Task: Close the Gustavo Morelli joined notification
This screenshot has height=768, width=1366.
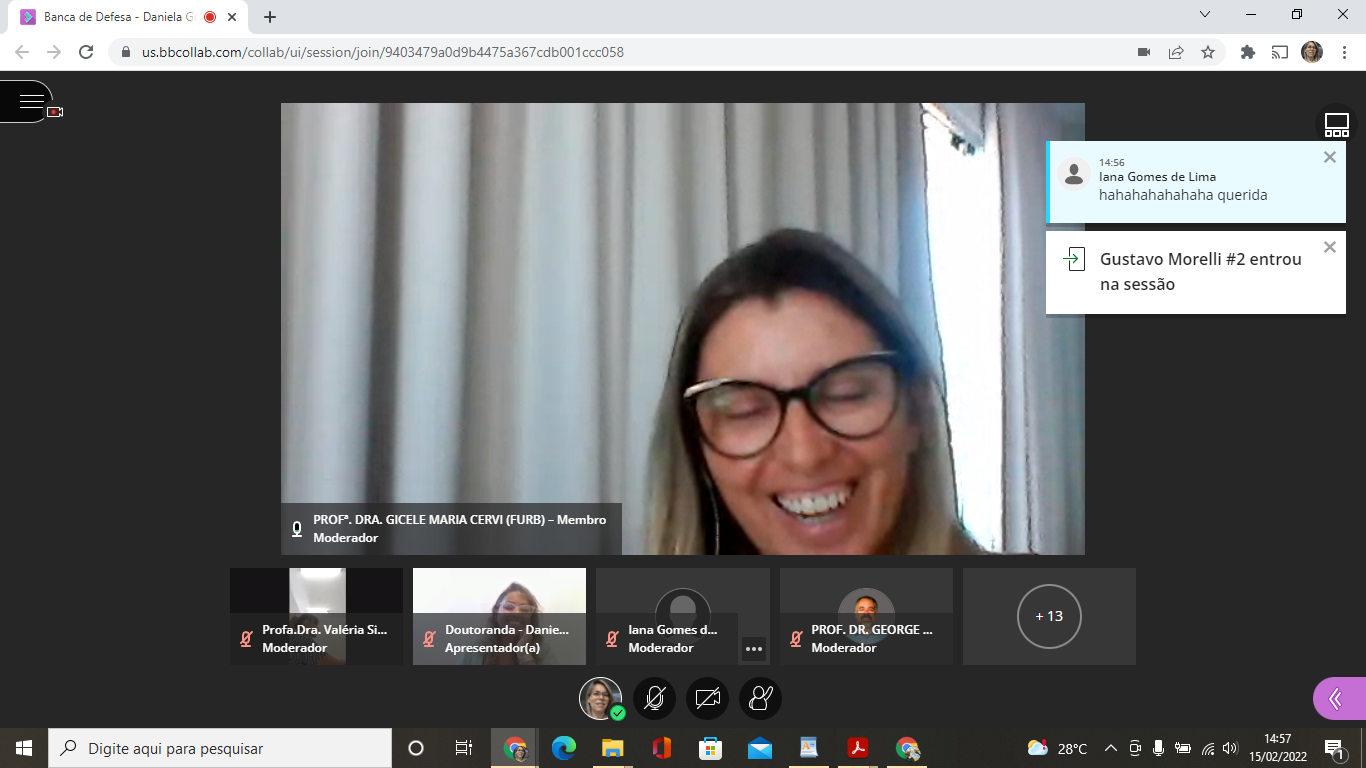Action: [1329, 247]
